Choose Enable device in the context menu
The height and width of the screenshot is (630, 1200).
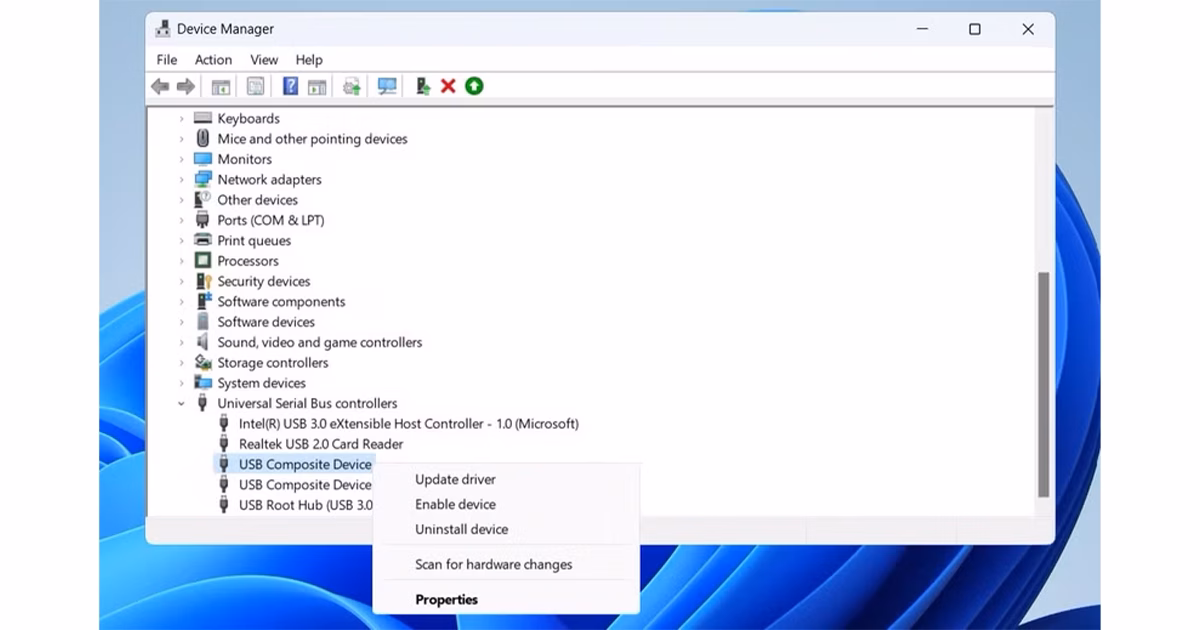tap(506, 505)
